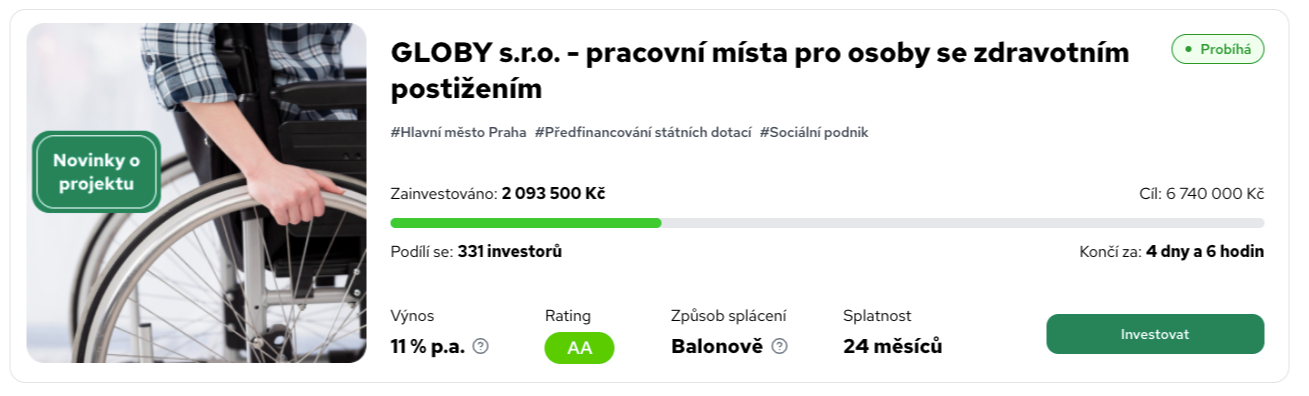Select the #Sociální podnik tag
The width and height of the screenshot is (1309, 396).
pos(814,132)
